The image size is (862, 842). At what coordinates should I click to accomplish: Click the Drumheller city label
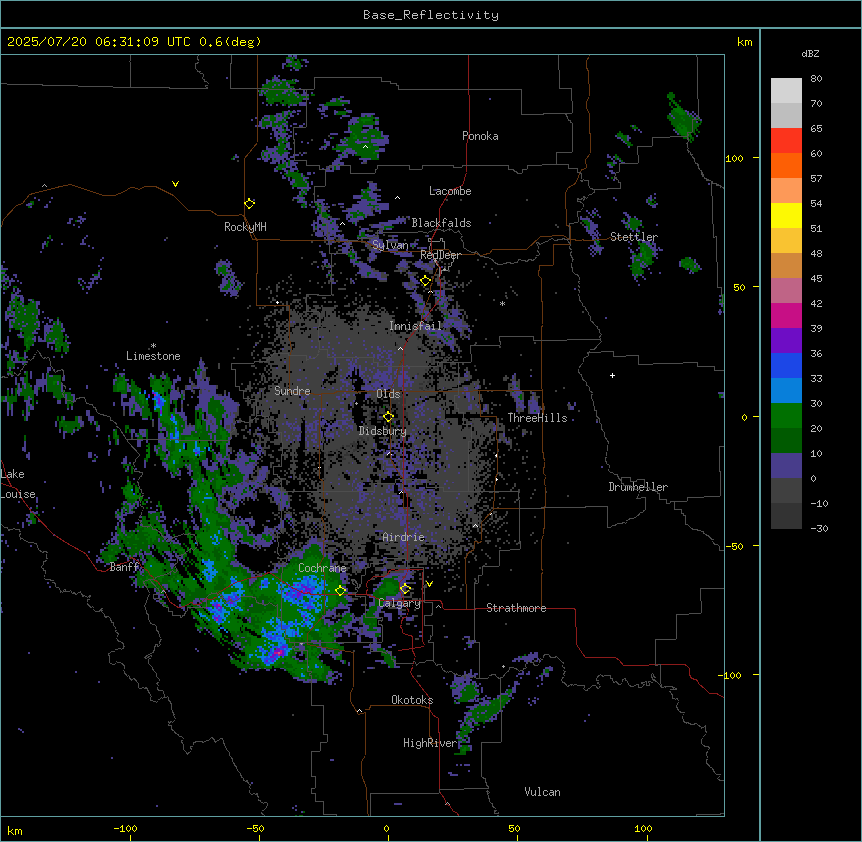point(638,487)
